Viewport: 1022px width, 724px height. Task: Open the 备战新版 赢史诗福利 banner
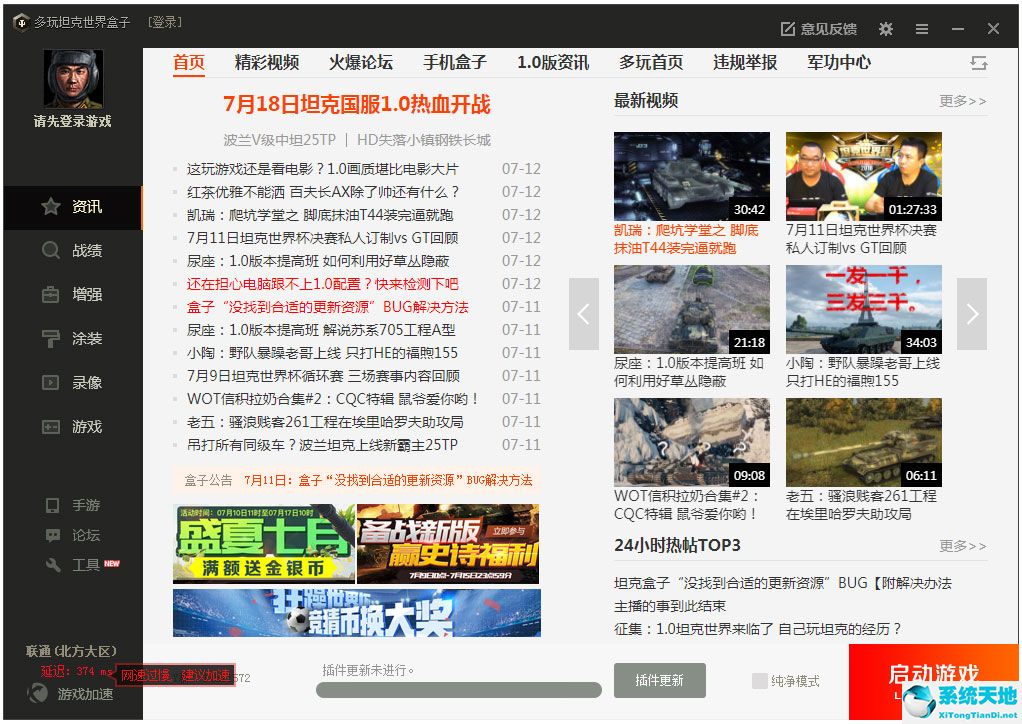448,543
